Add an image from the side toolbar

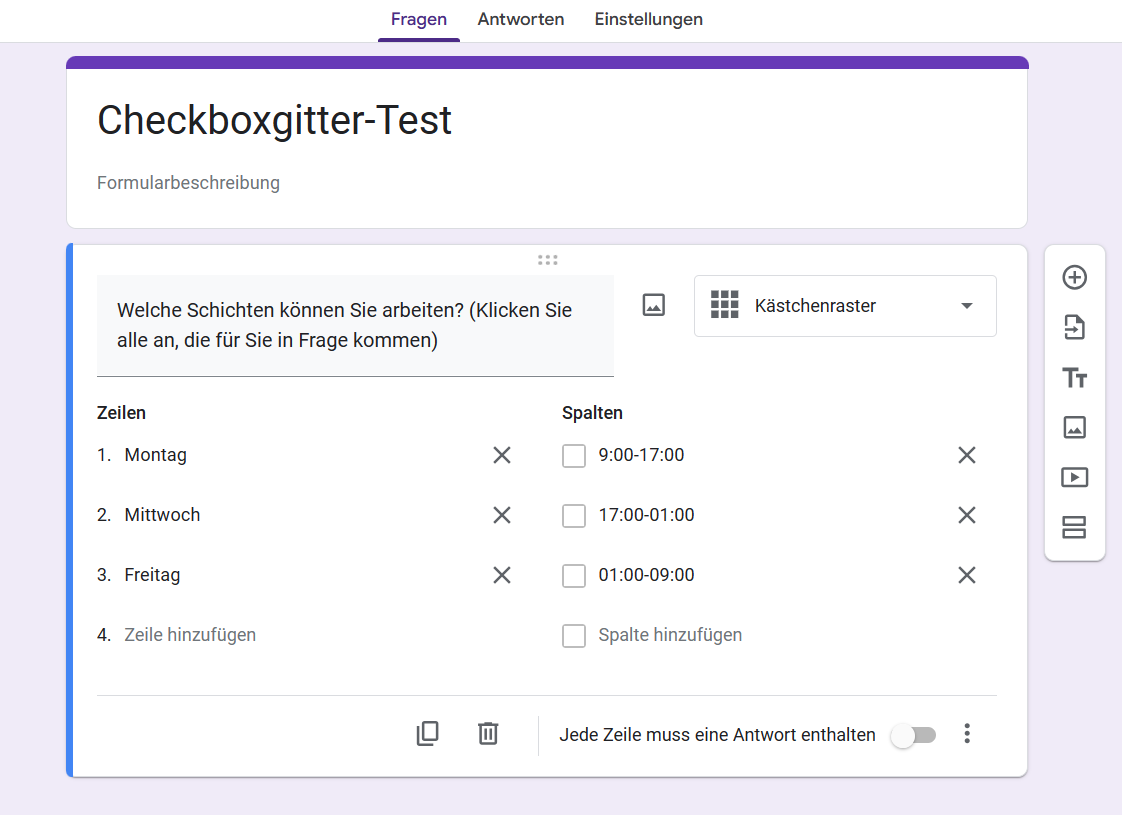point(1074,428)
